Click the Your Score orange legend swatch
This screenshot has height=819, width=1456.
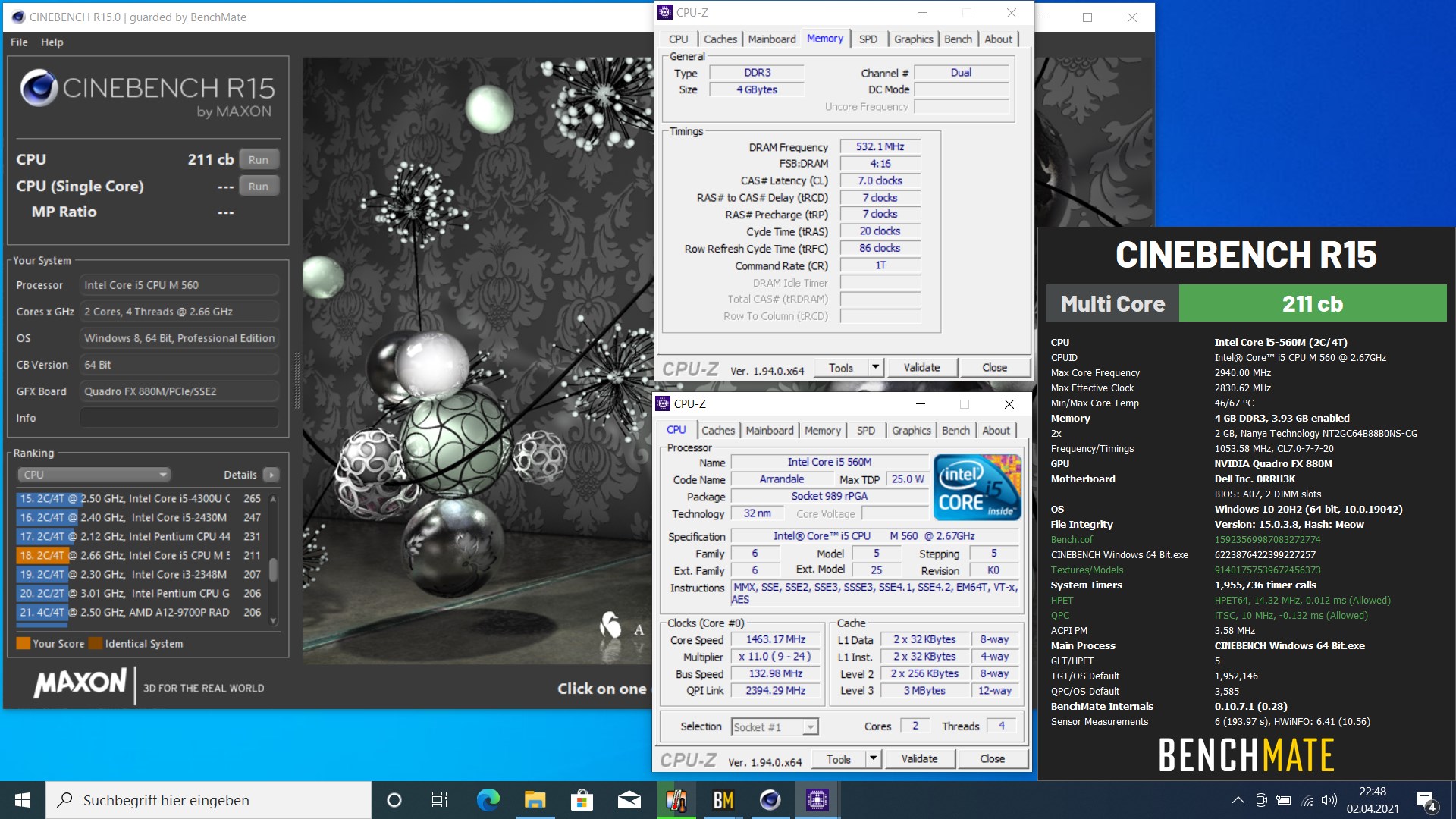24,643
